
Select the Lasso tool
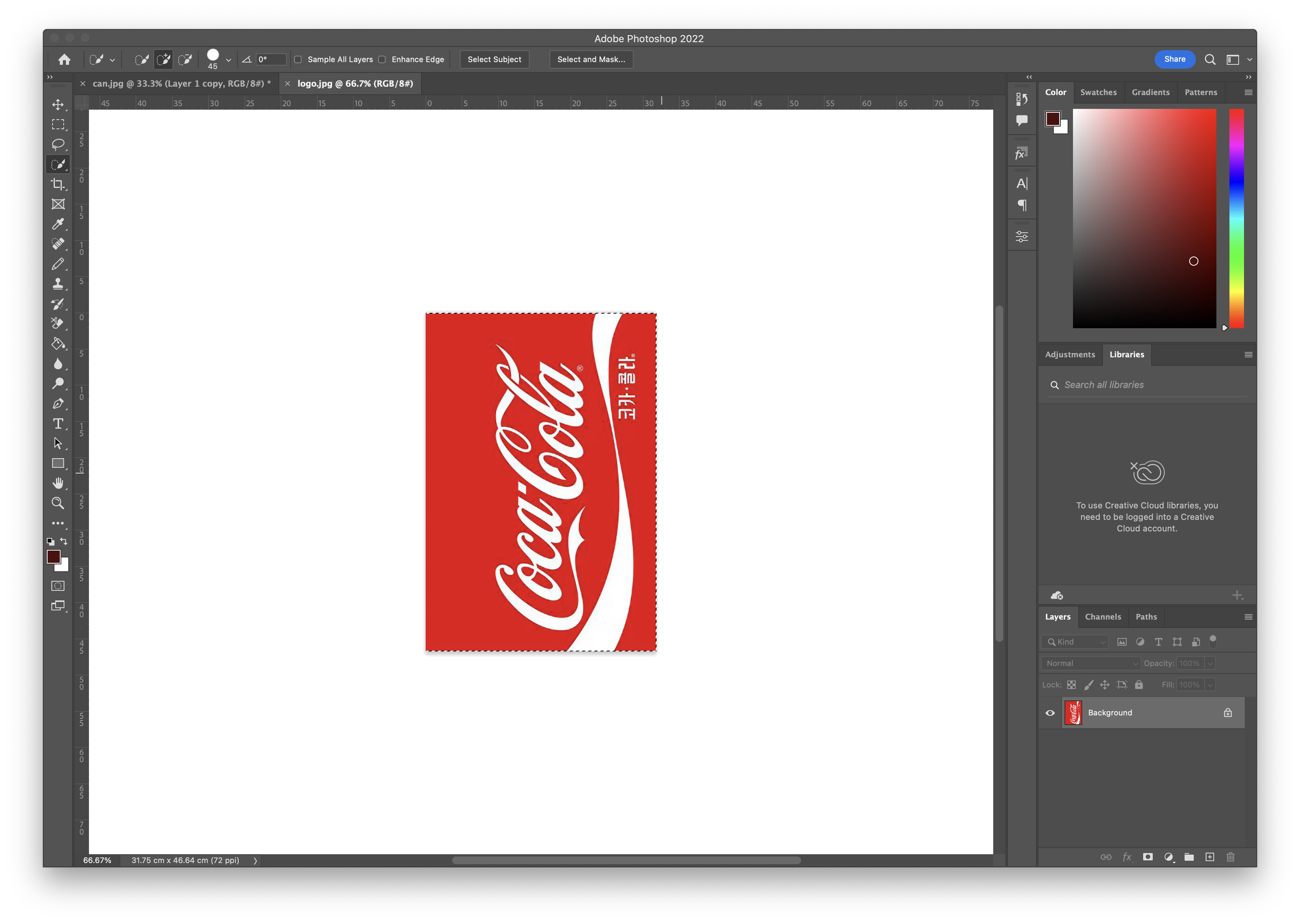point(58,144)
